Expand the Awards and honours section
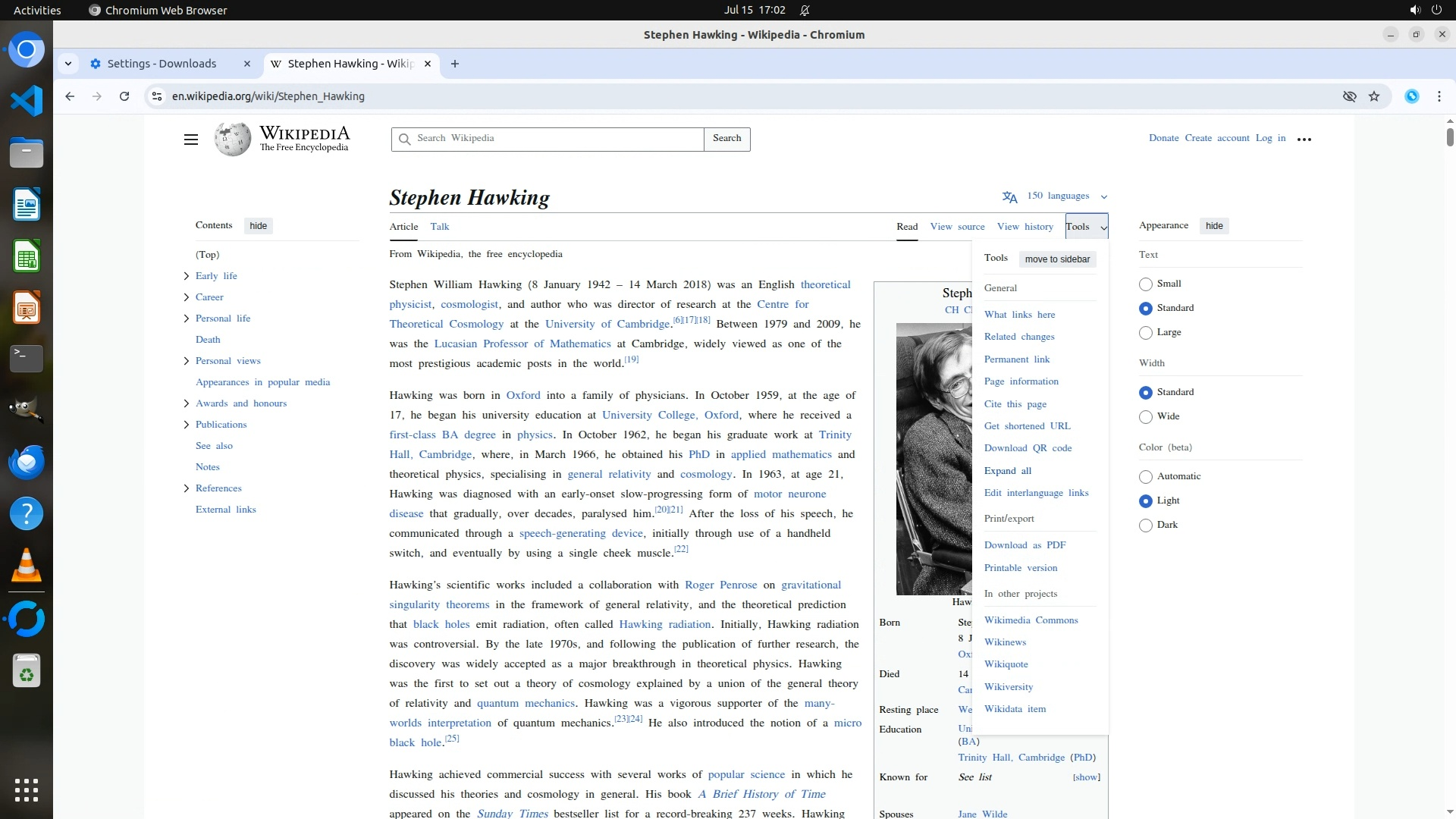The width and height of the screenshot is (1456, 819). tap(187, 403)
